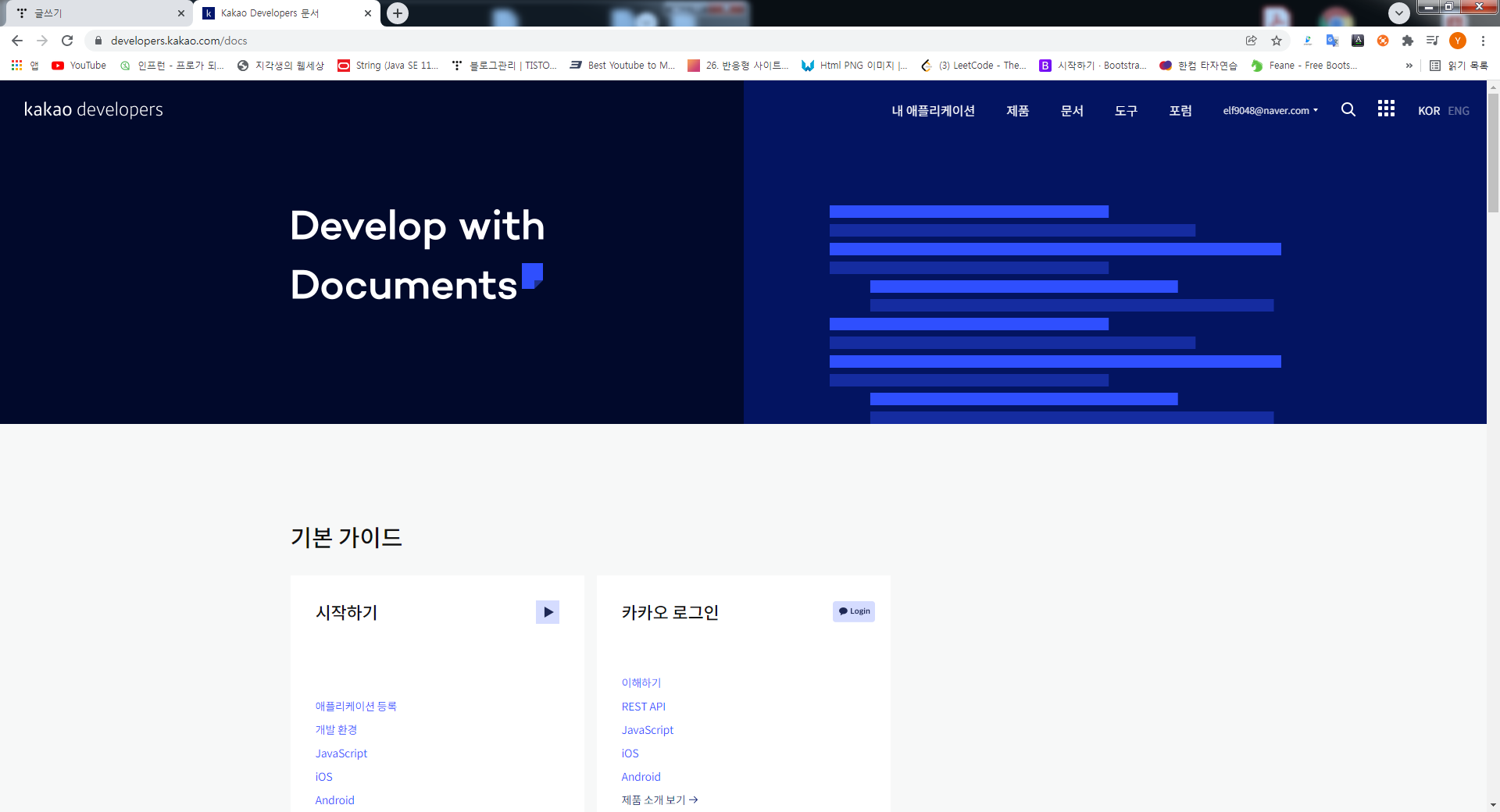Open JavaScript link under 카카오 로그인
1500x812 pixels.
tap(647, 730)
